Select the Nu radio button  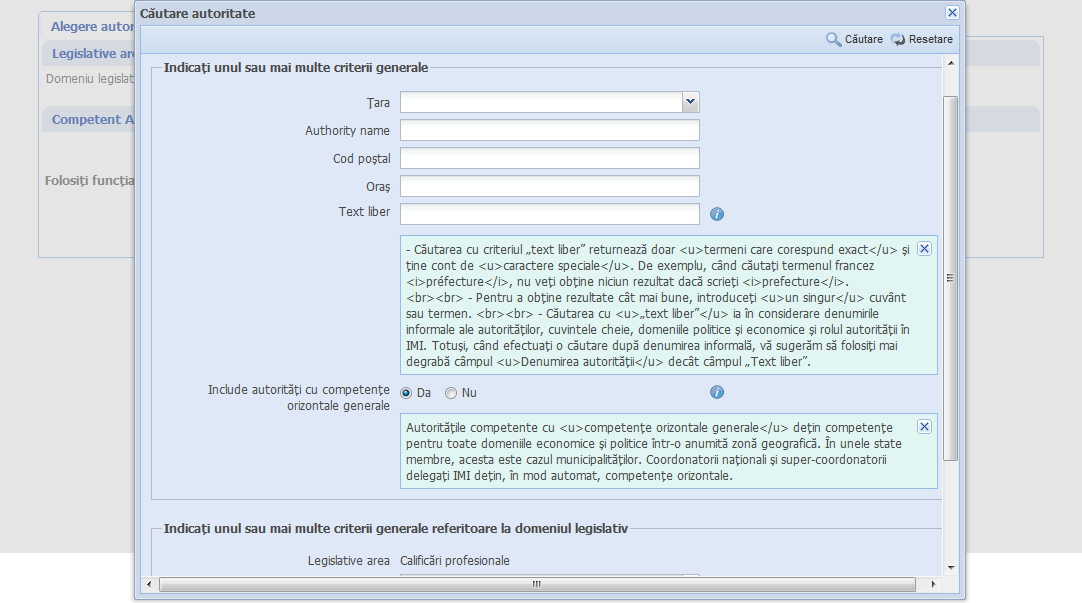tap(451, 393)
